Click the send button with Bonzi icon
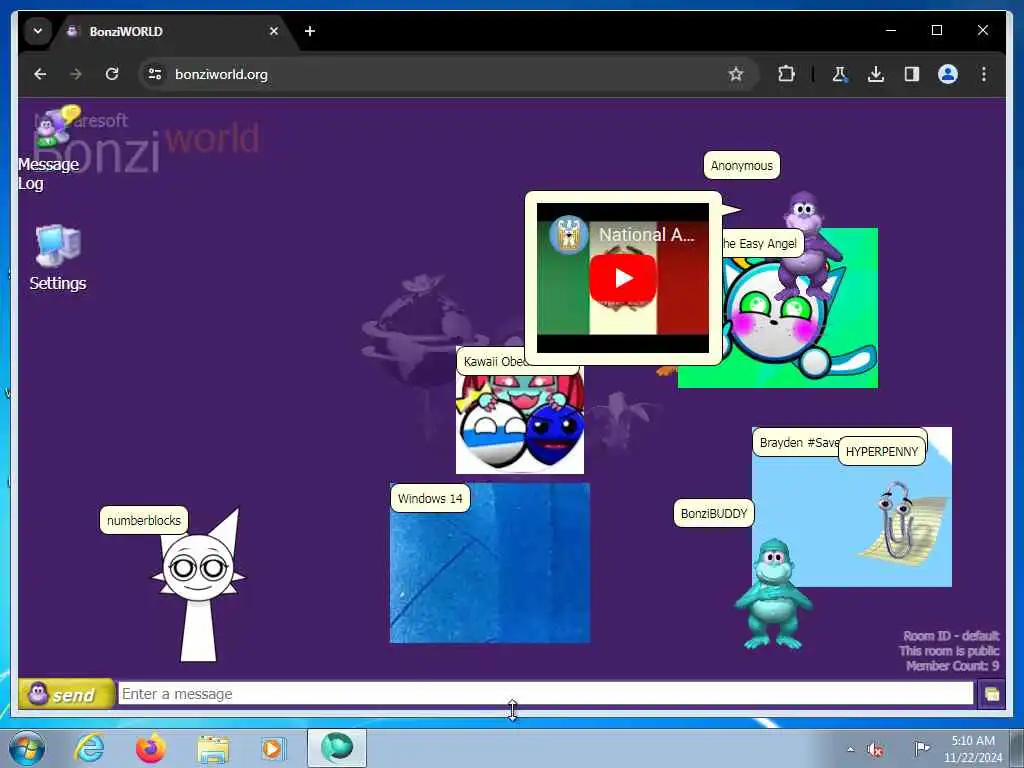Viewport: 1024px width, 768px height. click(66, 694)
